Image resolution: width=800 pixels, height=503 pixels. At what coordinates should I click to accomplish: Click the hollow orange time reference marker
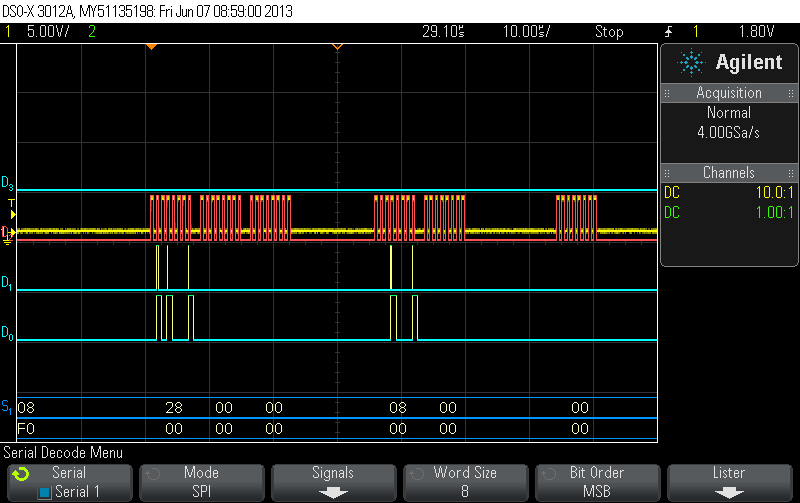click(x=337, y=46)
